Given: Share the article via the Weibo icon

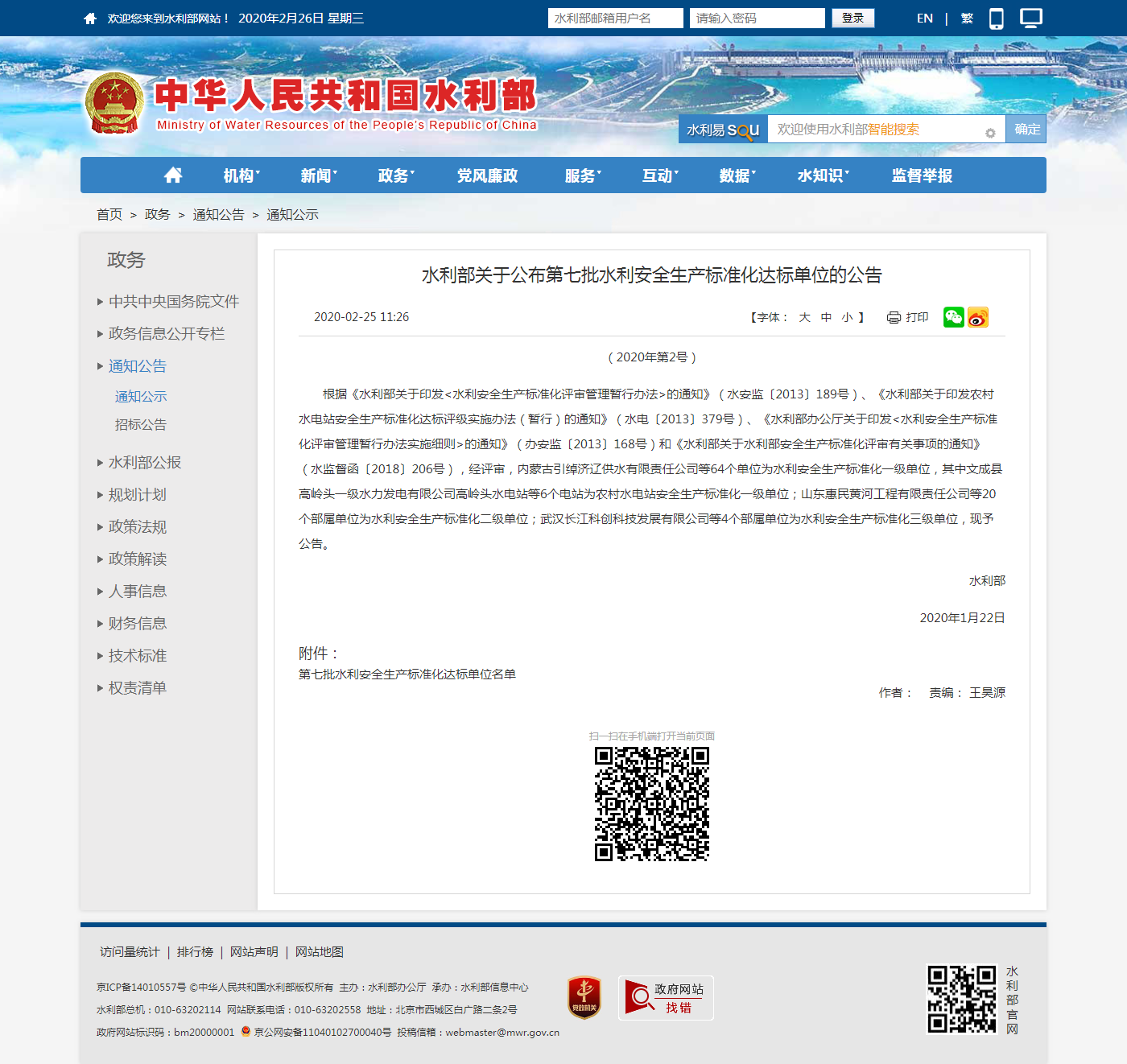Looking at the screenshot, I should click(x=977, y=317).
